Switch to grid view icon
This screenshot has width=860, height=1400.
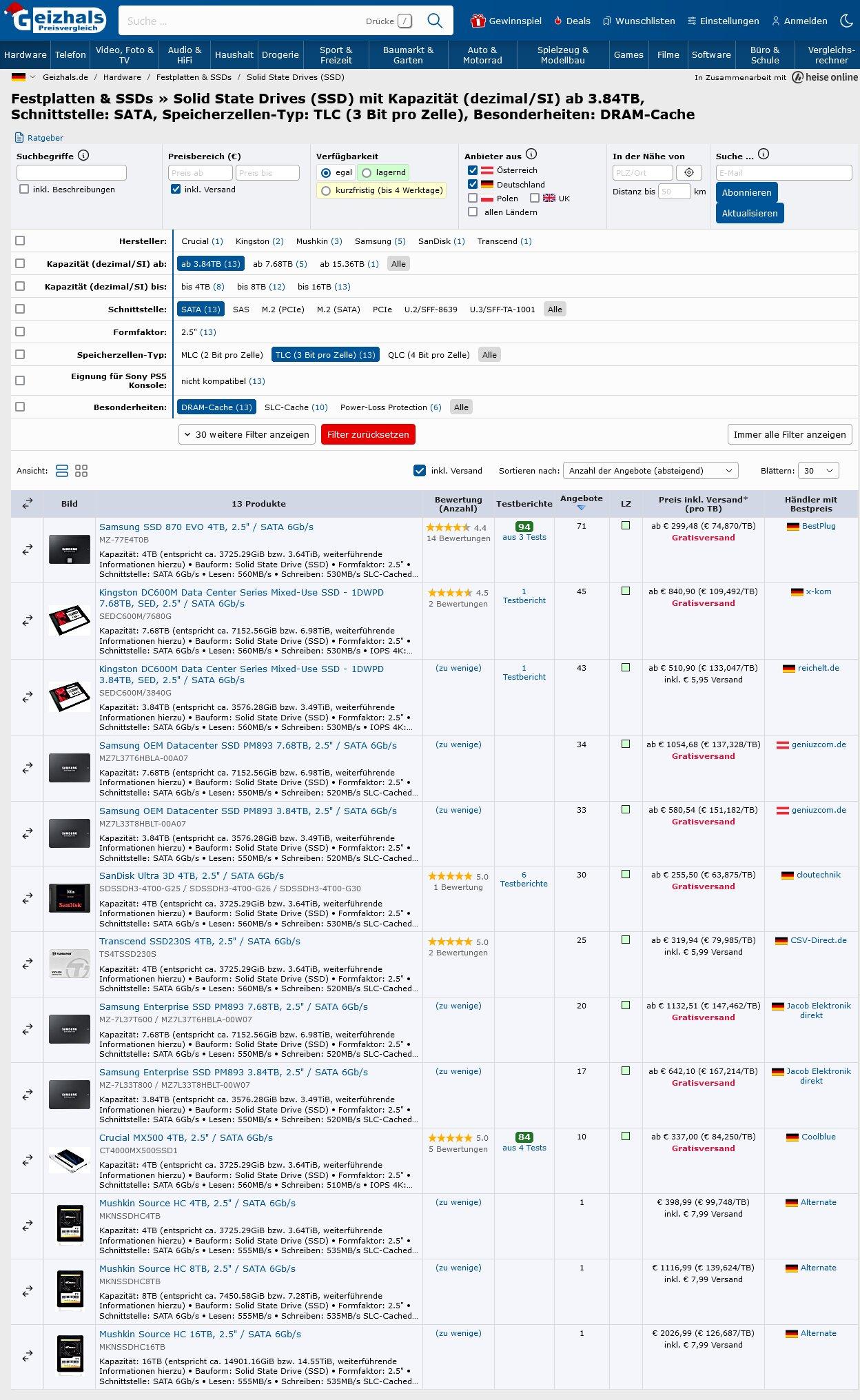(x=81, y=471)
